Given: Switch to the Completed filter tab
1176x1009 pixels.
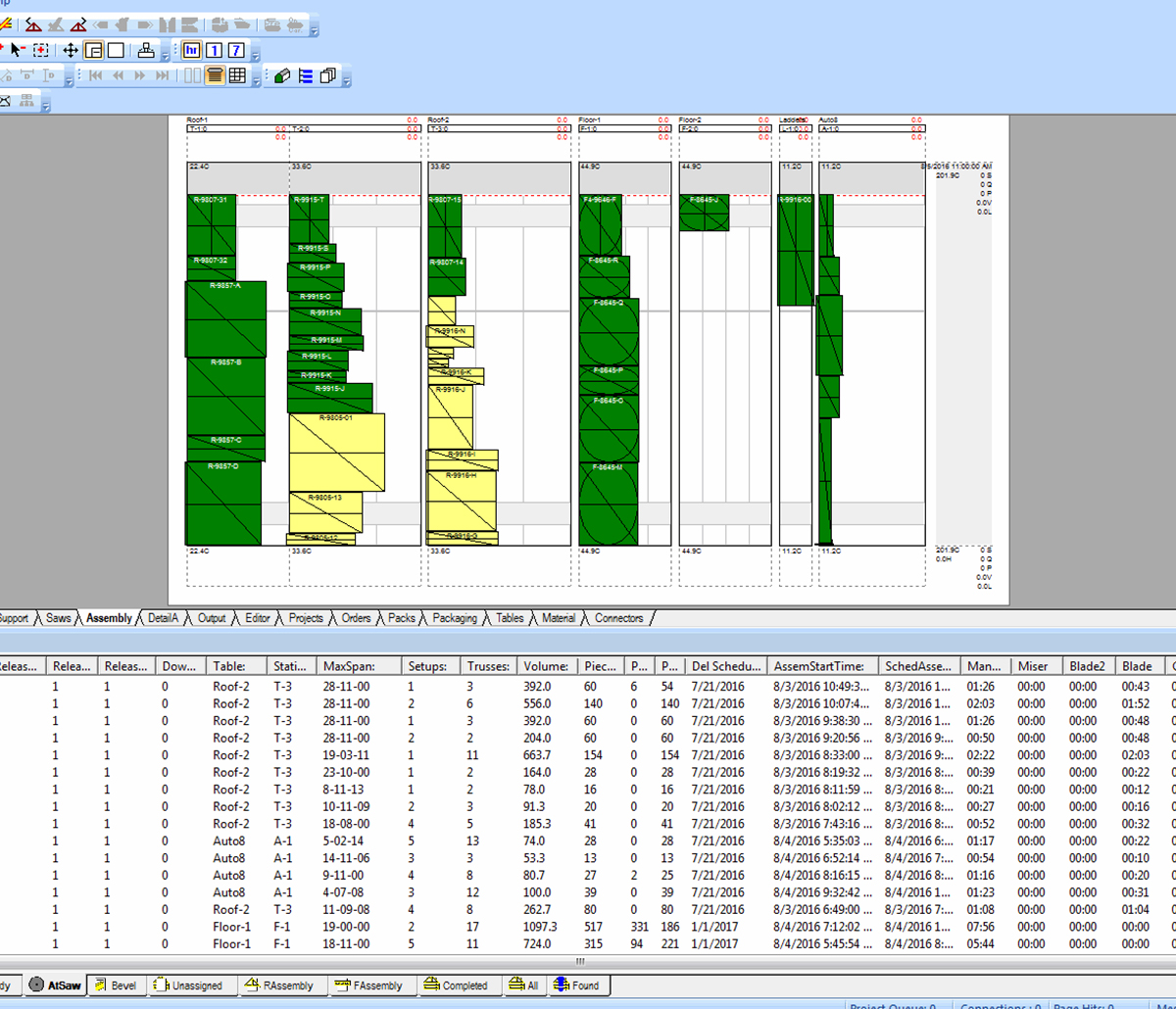Looking at the screenshot, I should tap(460, 985).
